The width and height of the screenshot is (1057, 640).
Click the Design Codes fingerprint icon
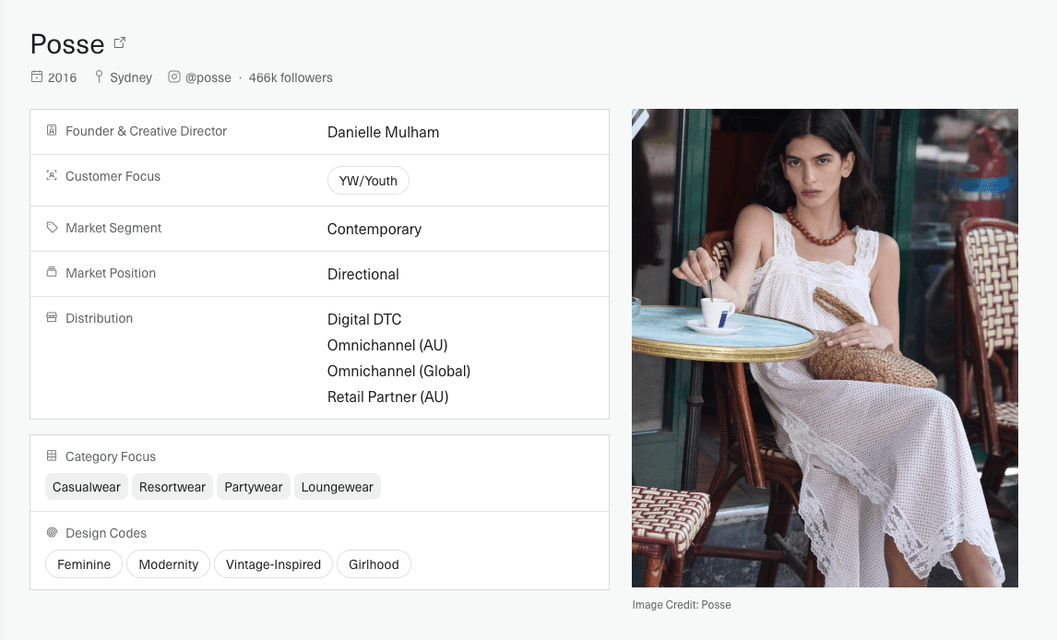click(x=52, y=533)
